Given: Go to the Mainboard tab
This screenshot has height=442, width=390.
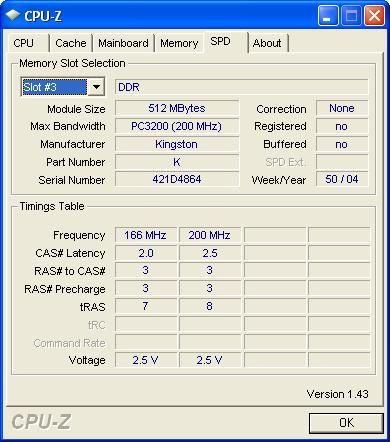Looking at the screenshot, I should point(123,43).
